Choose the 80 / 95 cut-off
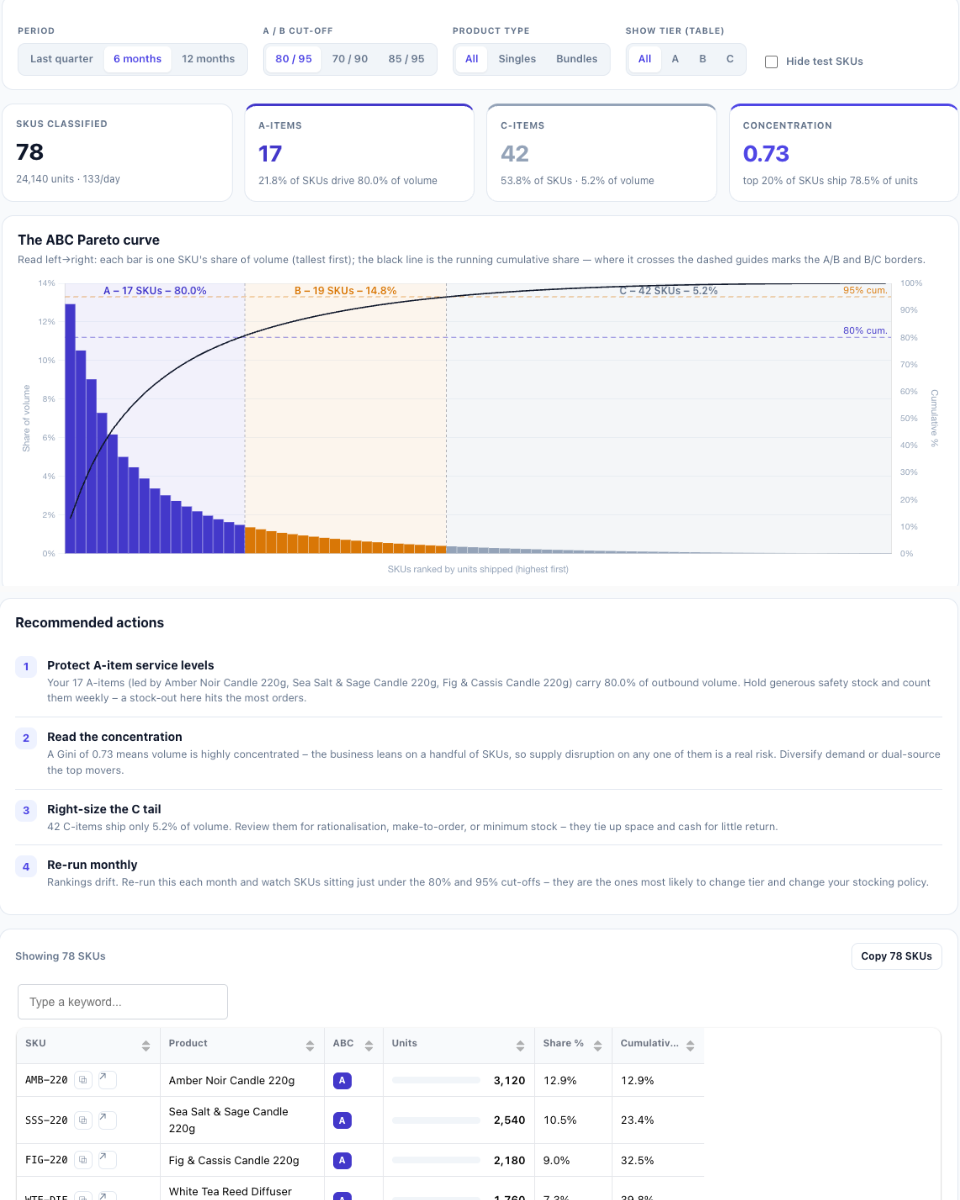Image resolution: width=960 pixels, height=1200 pixels. coord(294,59)
